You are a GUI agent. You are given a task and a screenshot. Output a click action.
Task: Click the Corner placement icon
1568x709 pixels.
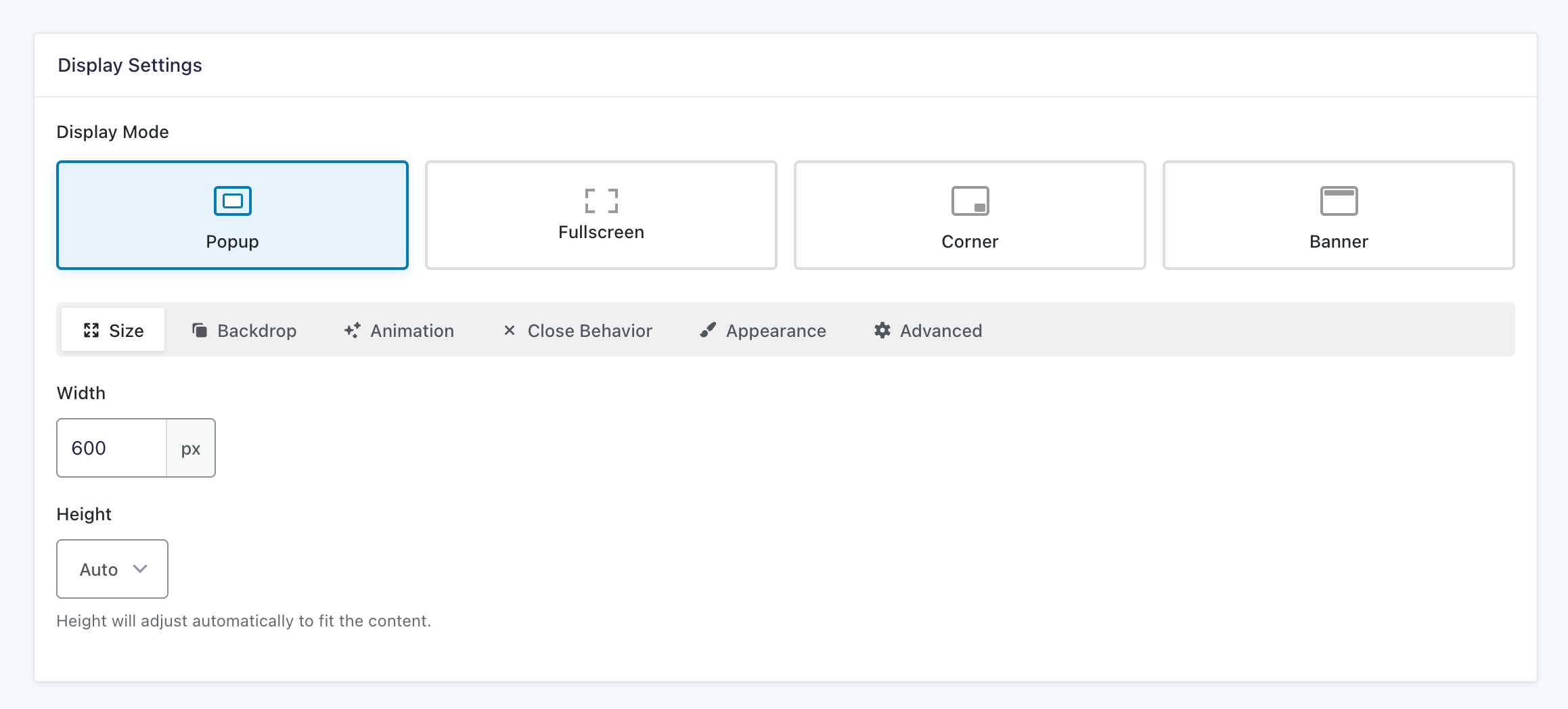click(970, 201)
